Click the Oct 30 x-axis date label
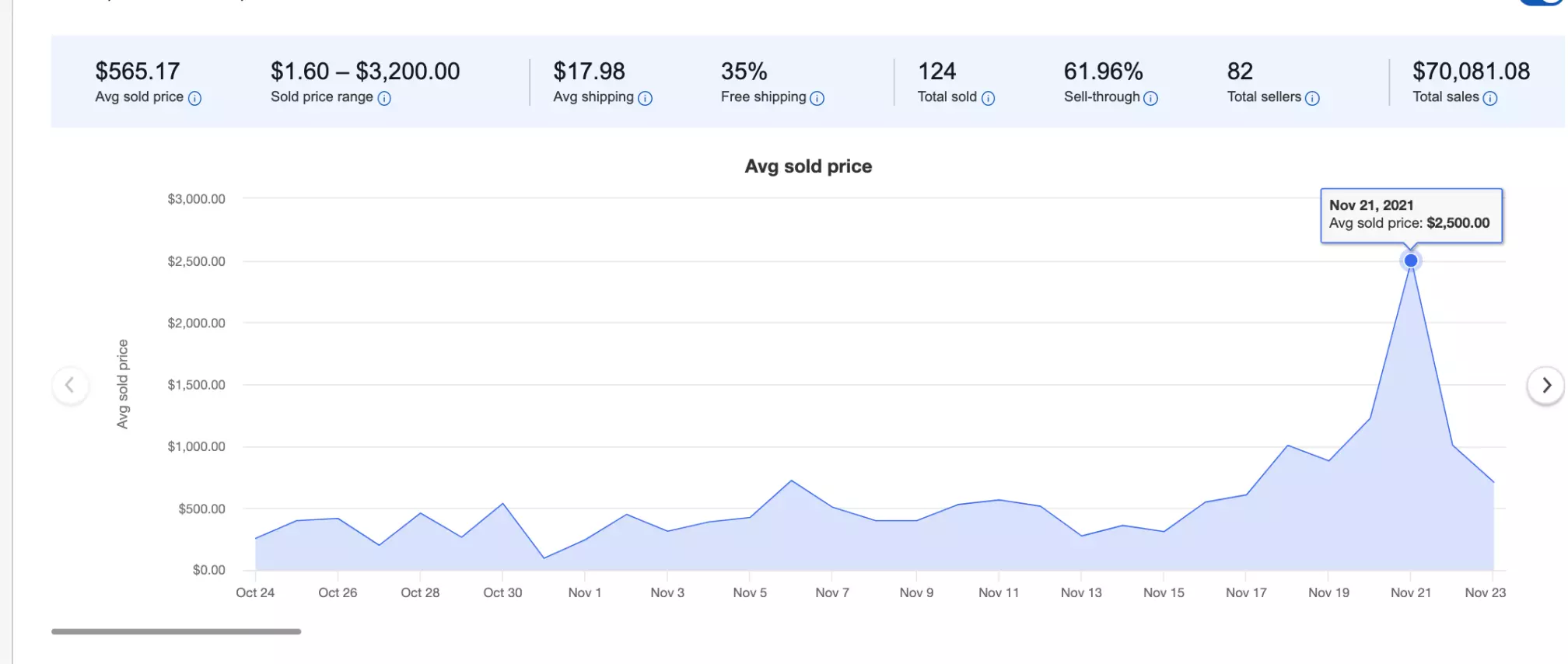1568x664 pixels. point(502,592)
